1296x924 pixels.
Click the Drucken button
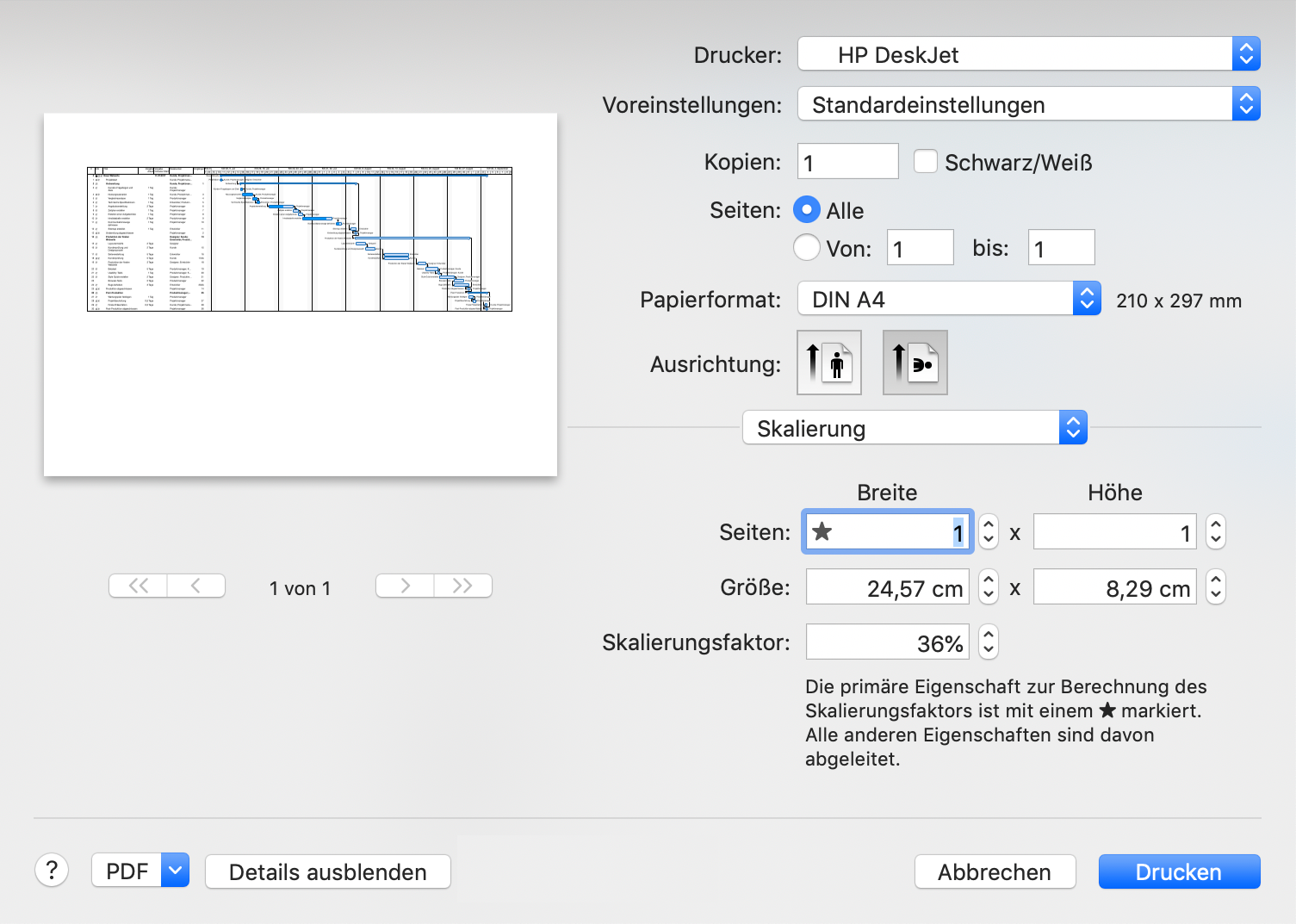pos(1178,871)
